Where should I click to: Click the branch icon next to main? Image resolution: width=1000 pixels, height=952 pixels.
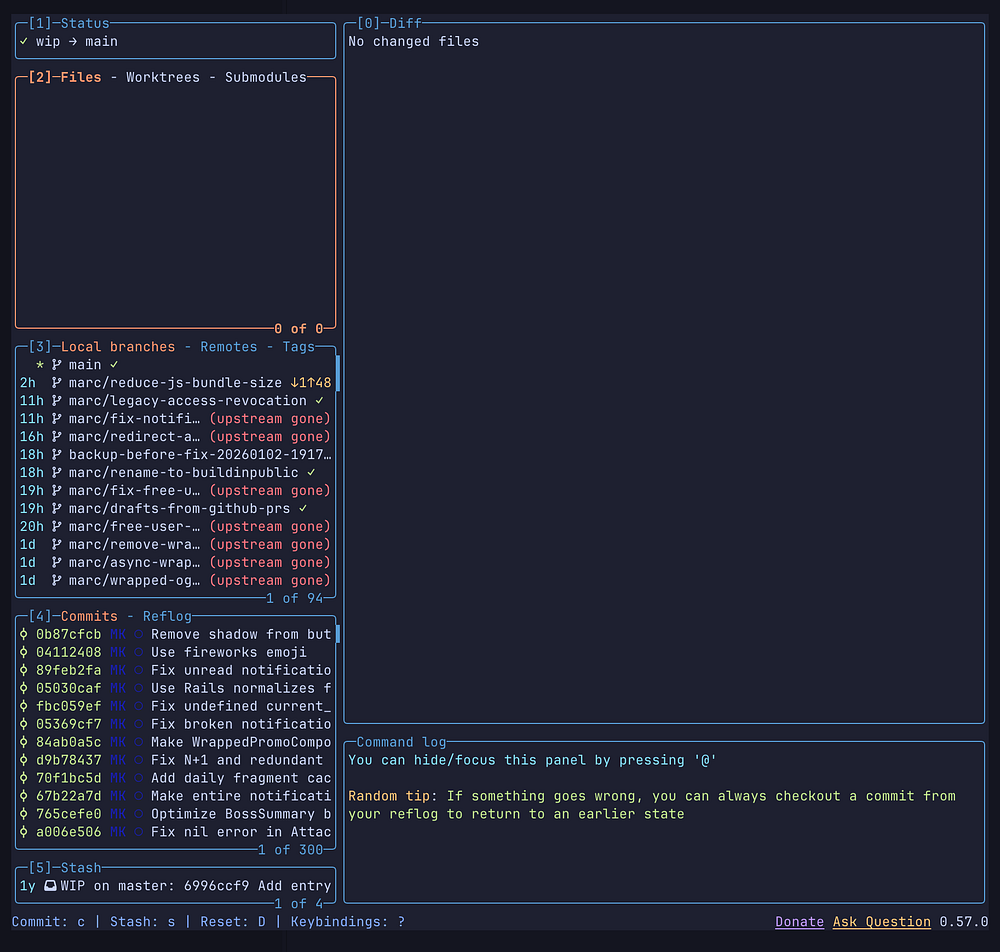[x=56, y=365]
